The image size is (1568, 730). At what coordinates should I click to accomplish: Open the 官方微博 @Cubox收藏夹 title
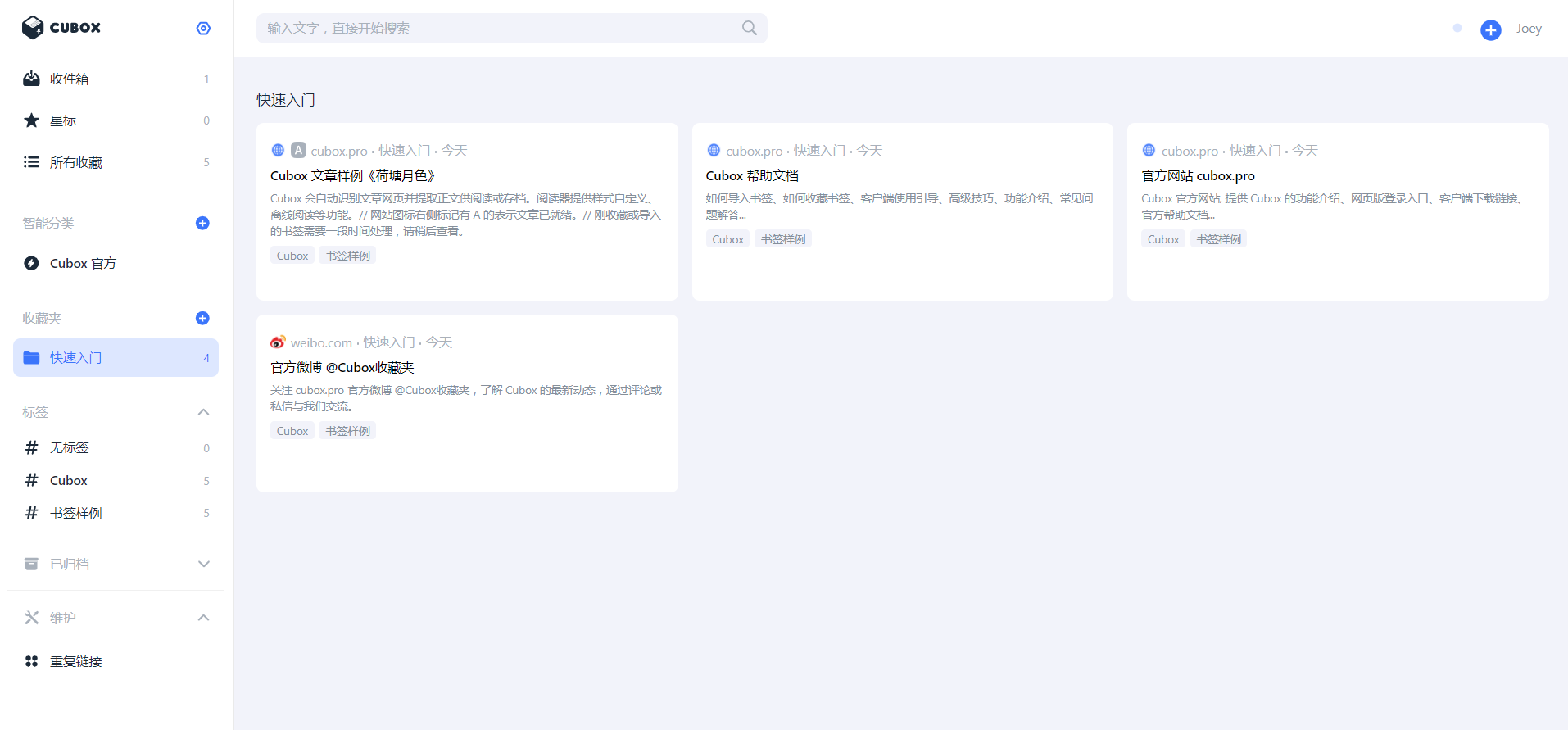(x=342, y=367)
